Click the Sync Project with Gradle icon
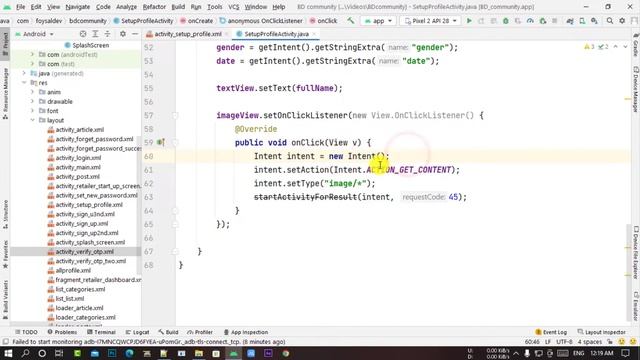640x360 pixels. click(x=570, y=20)
